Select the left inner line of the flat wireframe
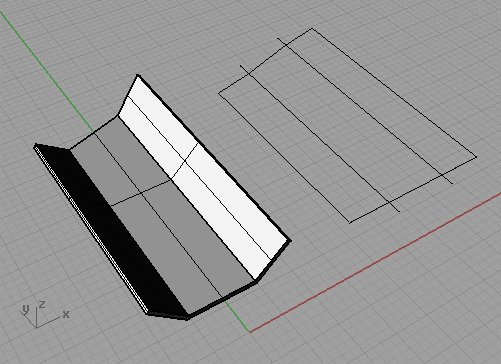Image resolution: width=501 pixels, height=364 pixels. pos(320,138)
